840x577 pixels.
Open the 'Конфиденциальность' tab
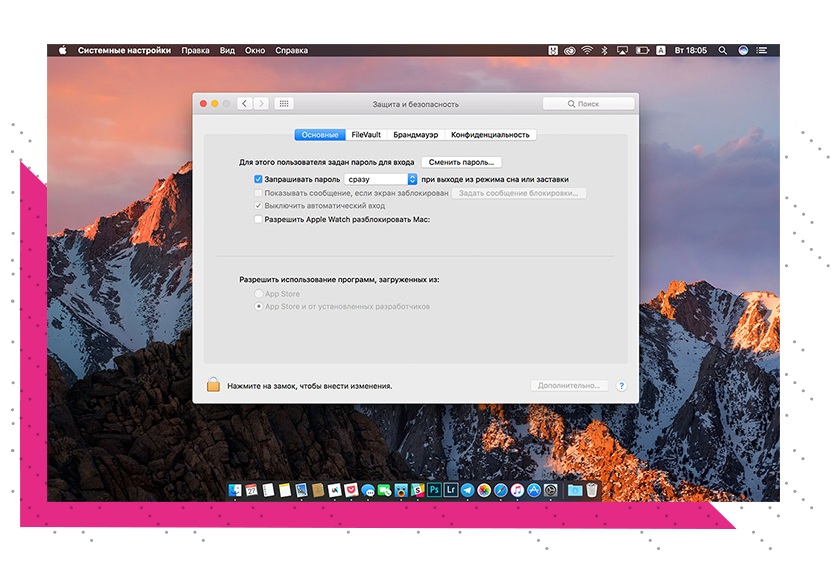490,135
